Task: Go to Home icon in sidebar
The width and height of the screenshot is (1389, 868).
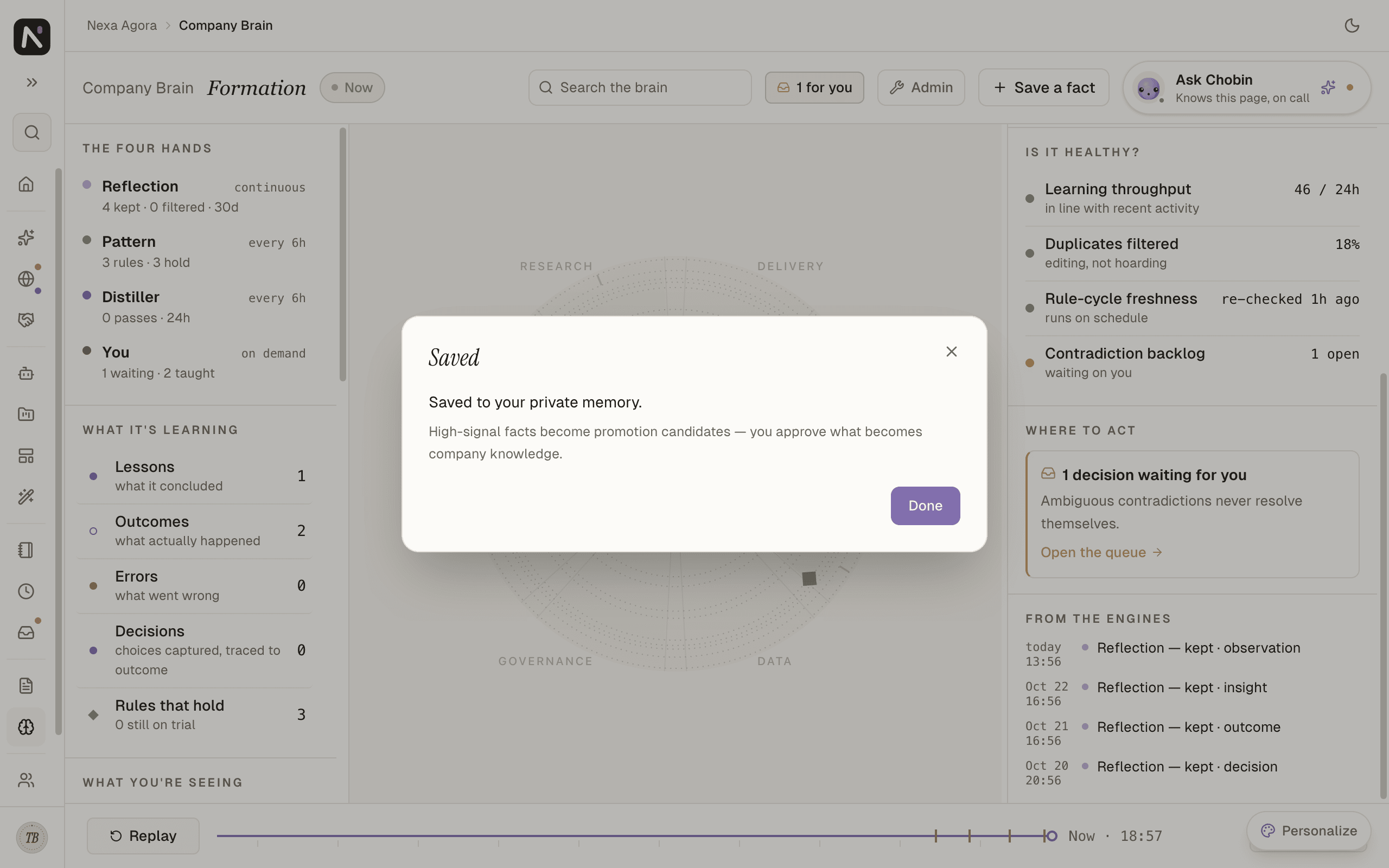Action: coord(26,184)
